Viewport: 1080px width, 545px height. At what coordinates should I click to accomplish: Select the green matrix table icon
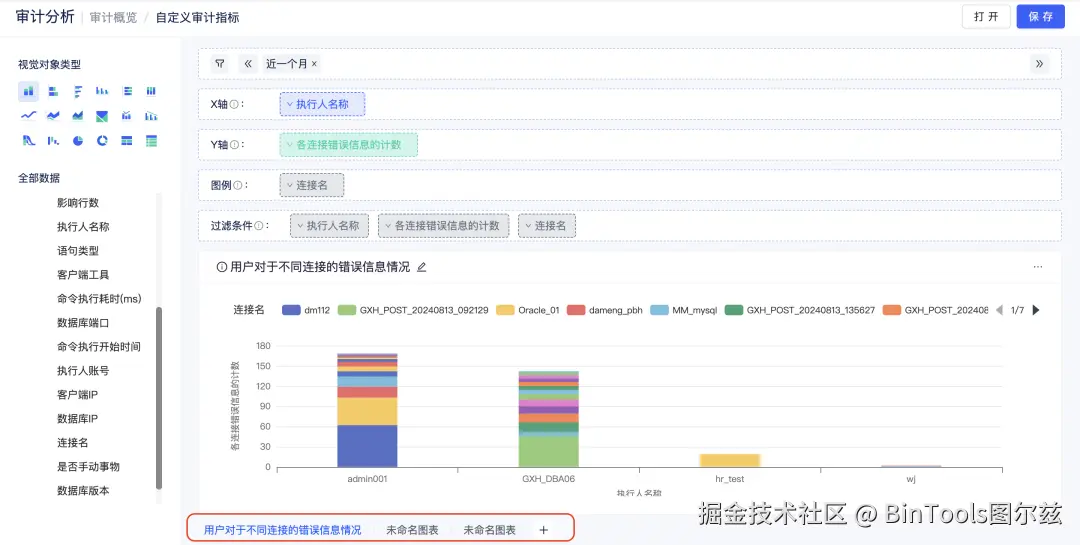click(x=151, y=141)
